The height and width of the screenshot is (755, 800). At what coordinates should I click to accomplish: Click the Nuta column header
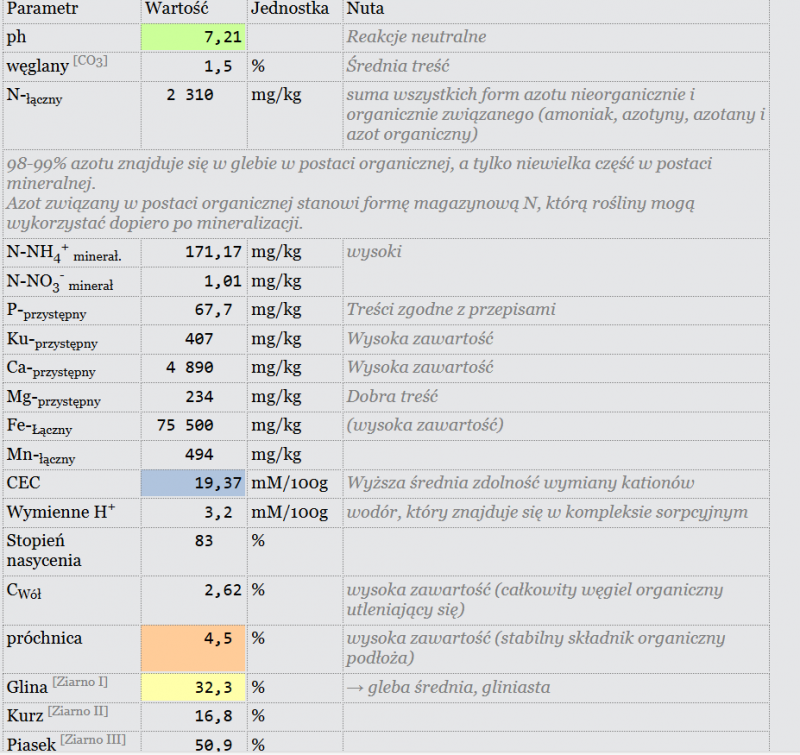365,9
